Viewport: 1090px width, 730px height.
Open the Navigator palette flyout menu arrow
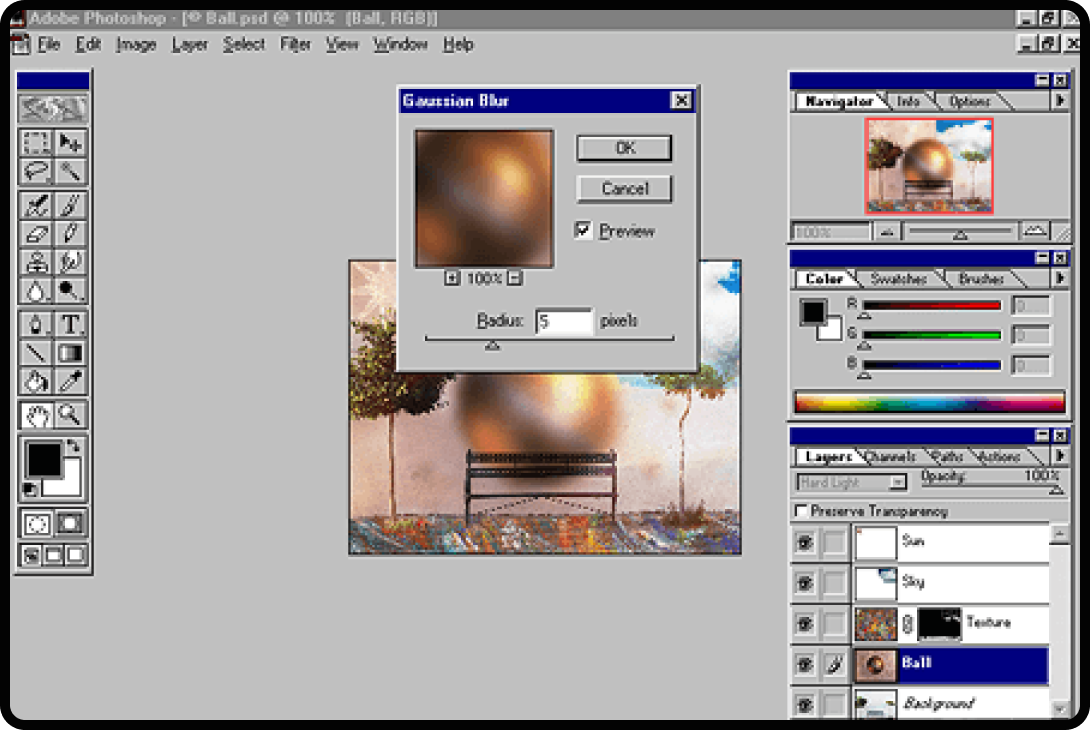tap(1059, 101)
